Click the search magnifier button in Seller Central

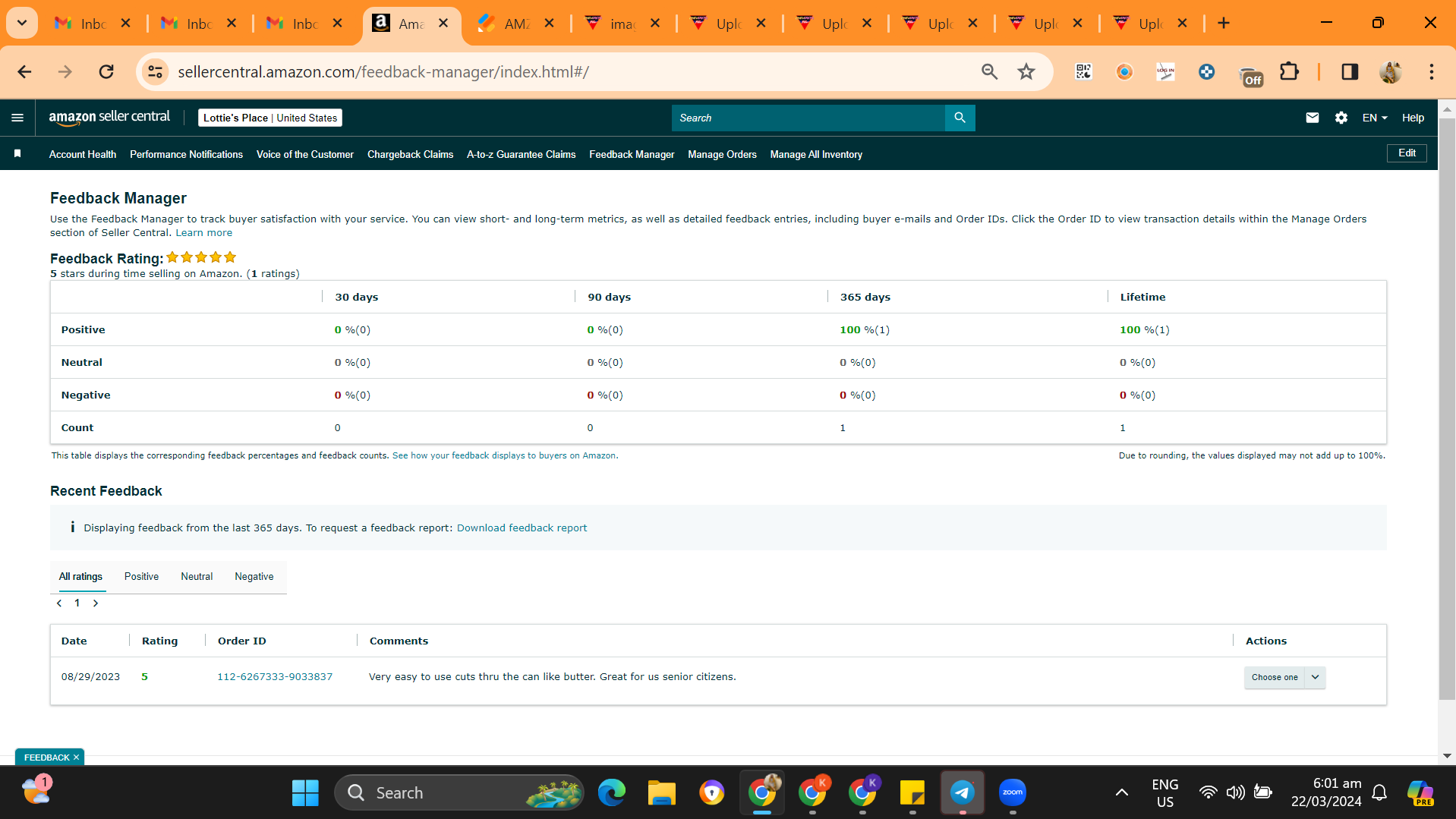click(x=960, y=118)
